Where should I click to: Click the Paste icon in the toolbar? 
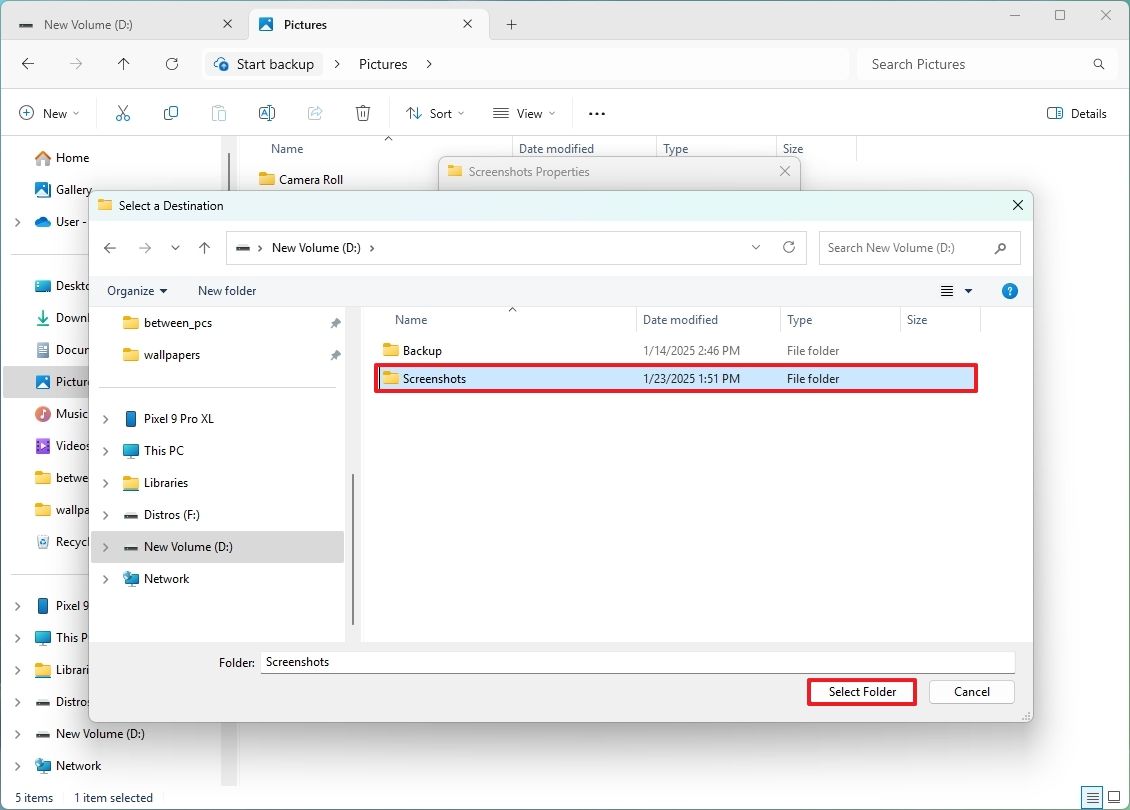(218, 113)
